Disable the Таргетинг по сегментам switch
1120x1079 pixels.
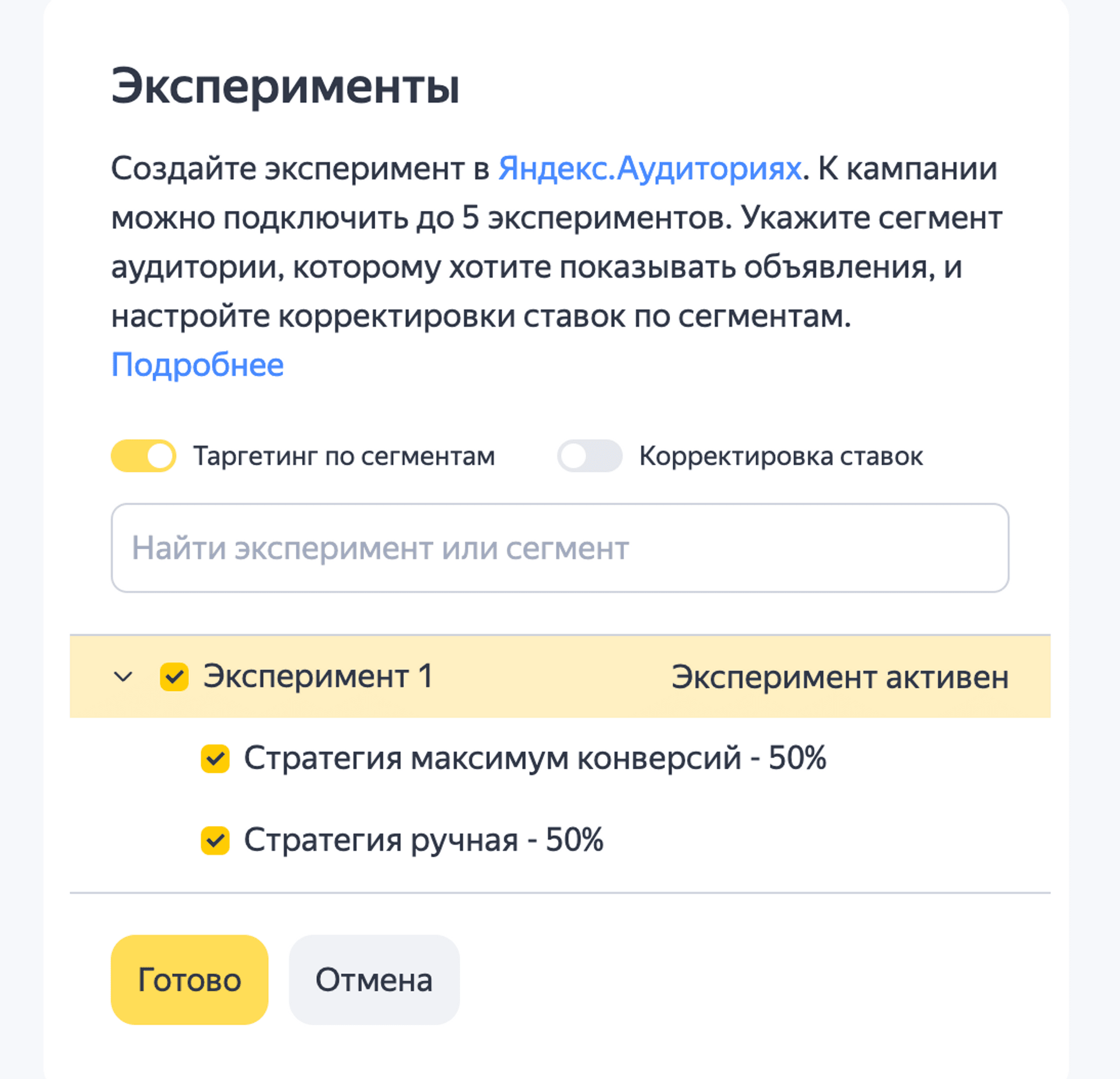143,456
